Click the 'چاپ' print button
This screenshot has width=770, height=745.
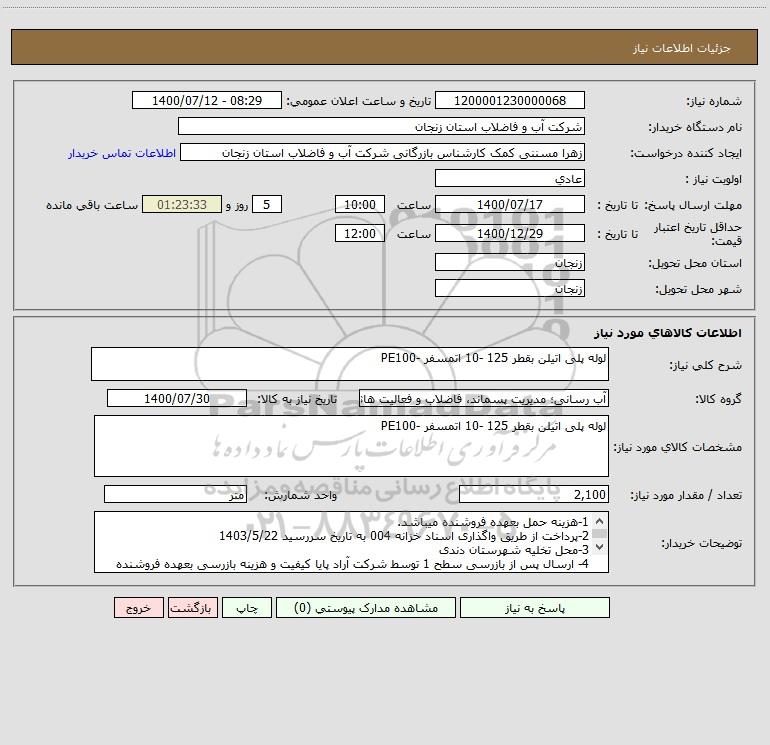[x=247, y=607]
